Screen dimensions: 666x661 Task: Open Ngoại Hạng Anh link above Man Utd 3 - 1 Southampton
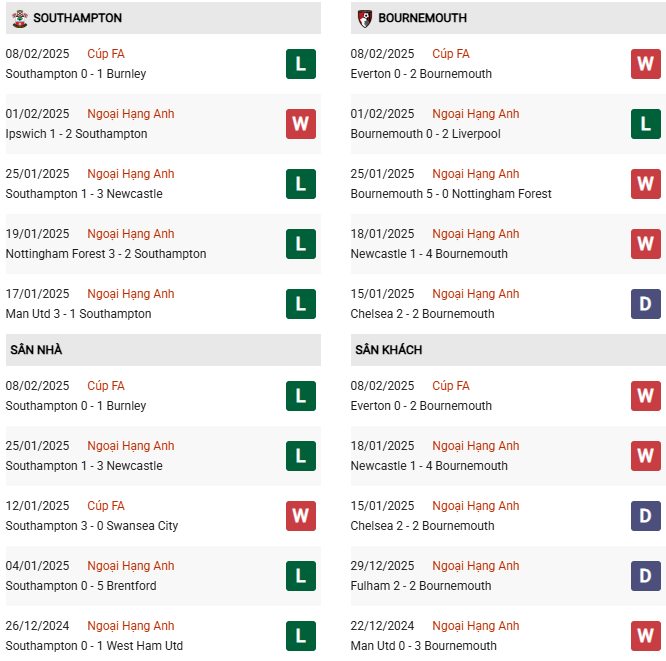(x=130, y=294)
